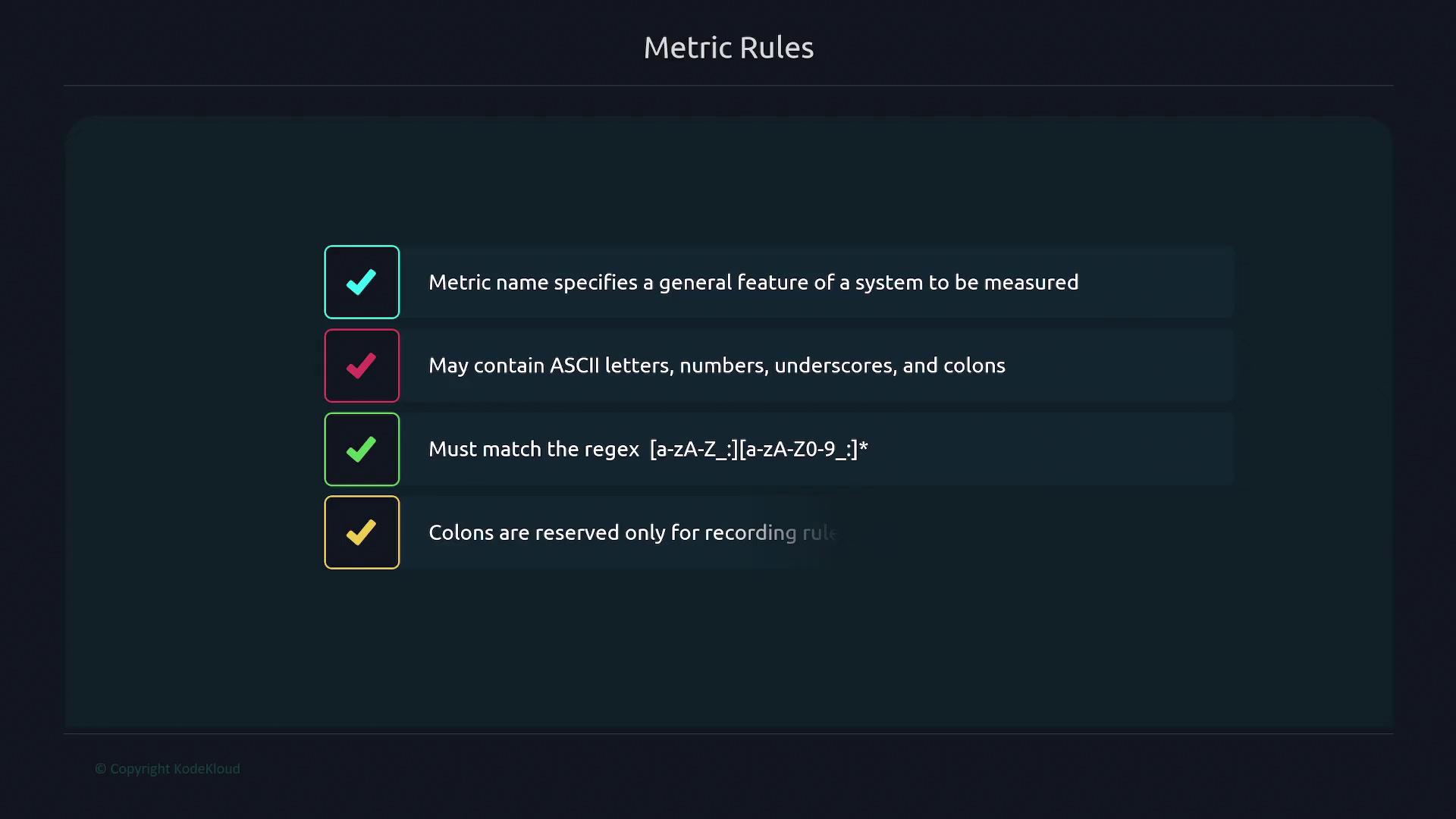Toggle the pink checkmark box

[x=362, y=366]
